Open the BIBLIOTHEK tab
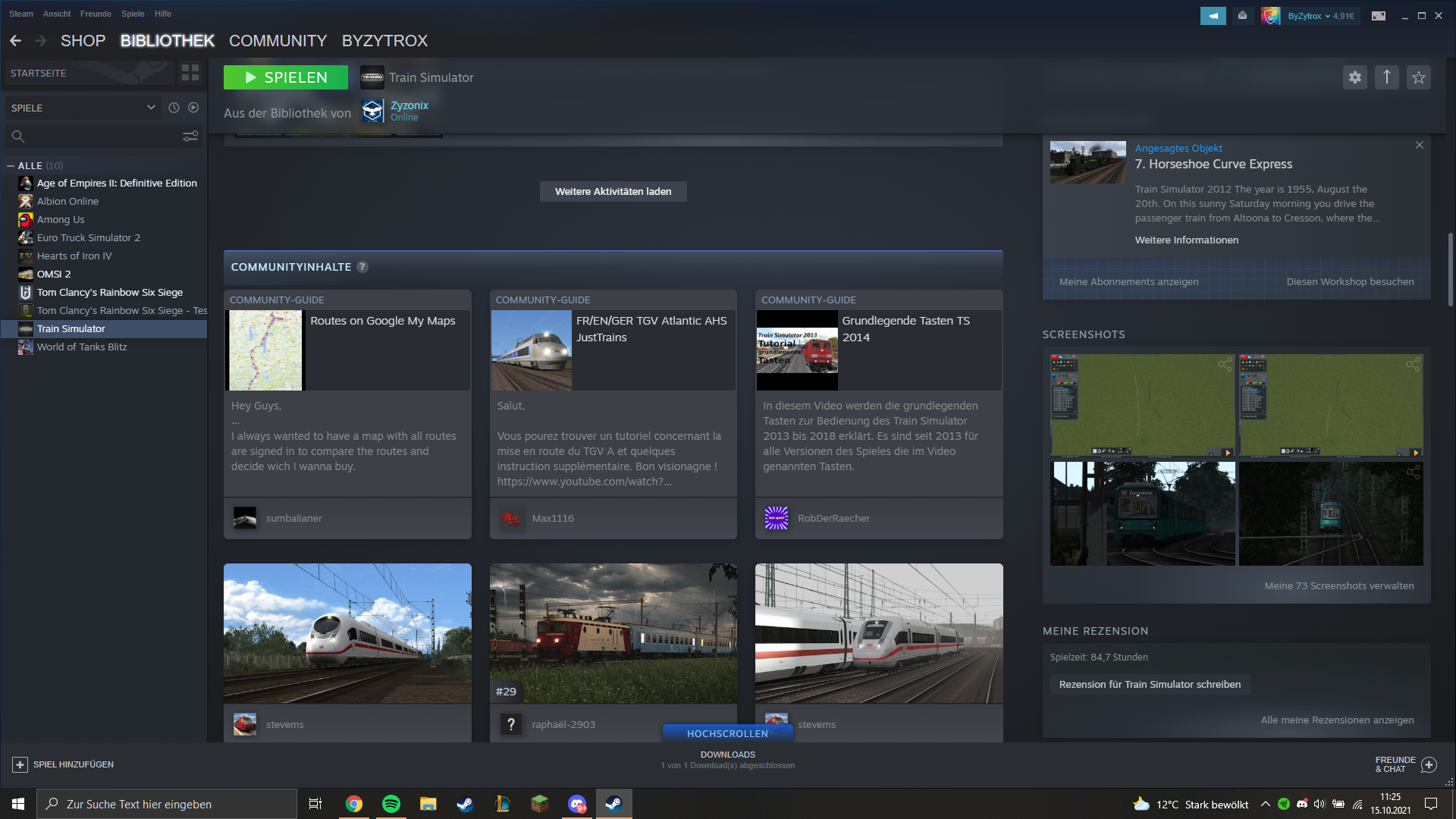The height and width of the screenshot is (819, 1456). [x=167, y=41]
